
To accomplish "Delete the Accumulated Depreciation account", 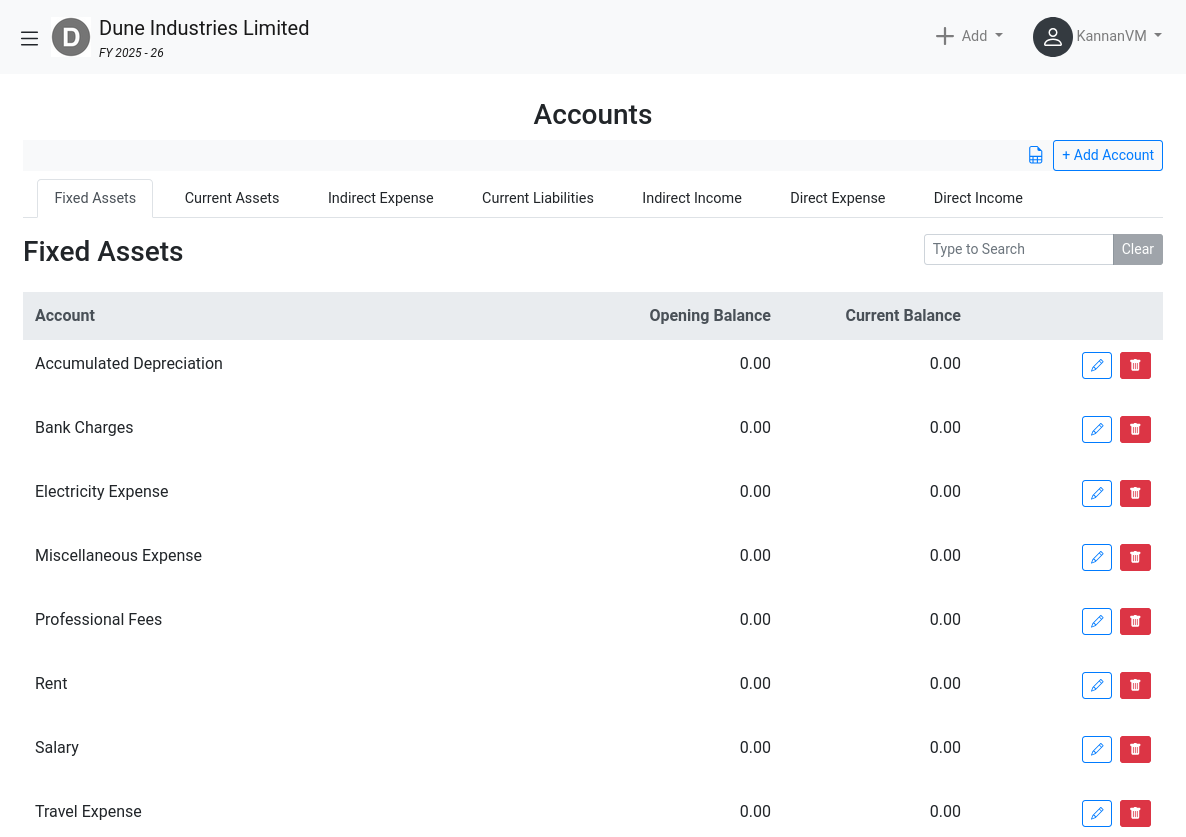I will click(x=1135, y=365).
